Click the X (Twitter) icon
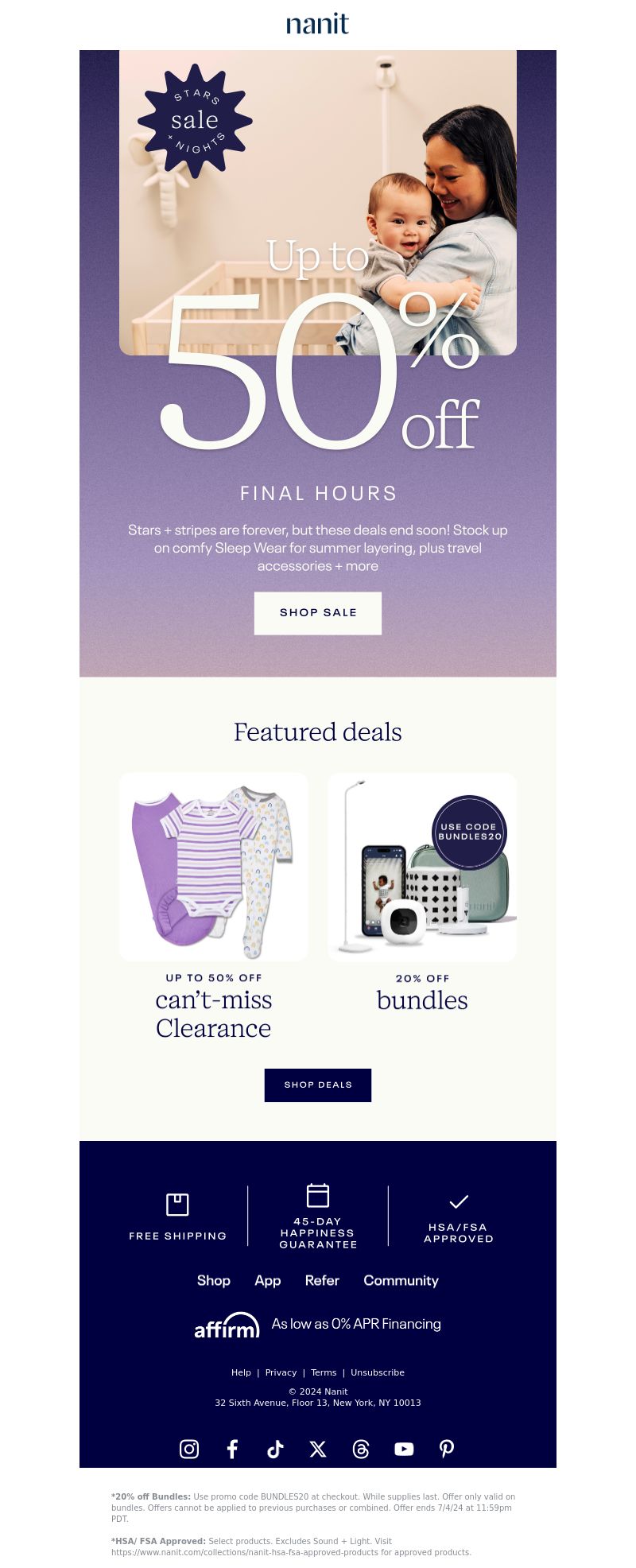Image resolution: width=636 pixels, height=1568 pixels. pos(318,1449)
